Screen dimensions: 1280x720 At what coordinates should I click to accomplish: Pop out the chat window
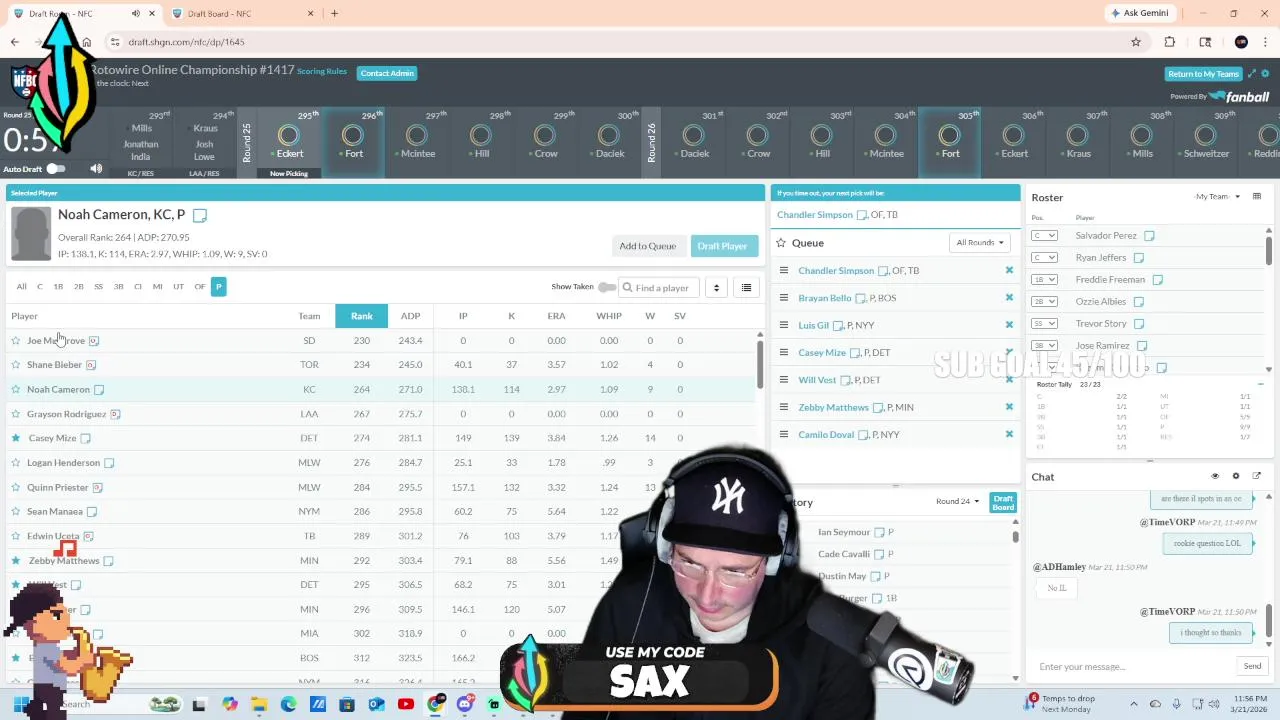pos(1257,476)
